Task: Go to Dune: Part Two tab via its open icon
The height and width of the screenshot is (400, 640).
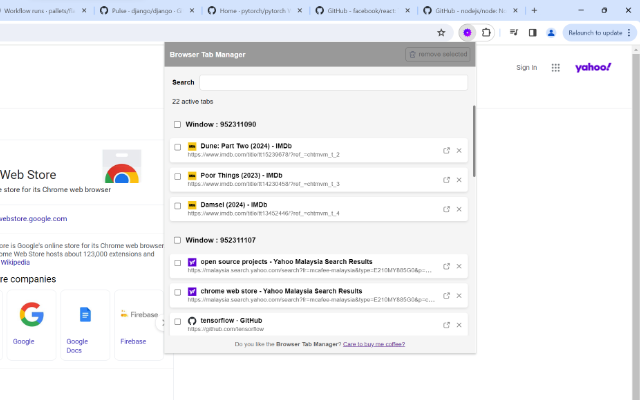Action: pos(447,151)
